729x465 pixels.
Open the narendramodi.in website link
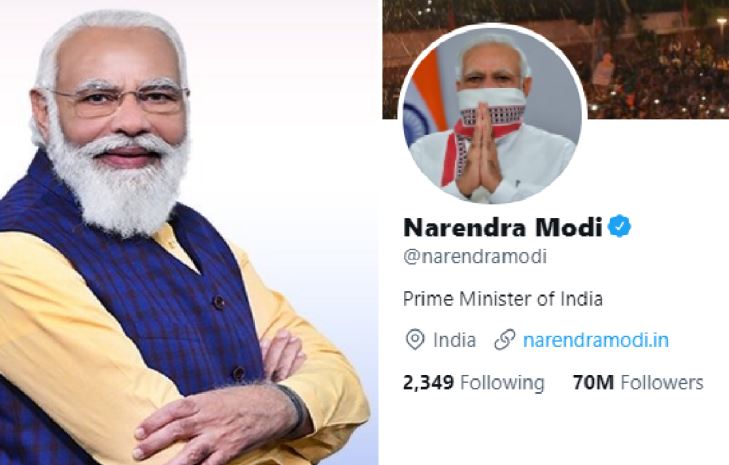click(x=596, y=340)
